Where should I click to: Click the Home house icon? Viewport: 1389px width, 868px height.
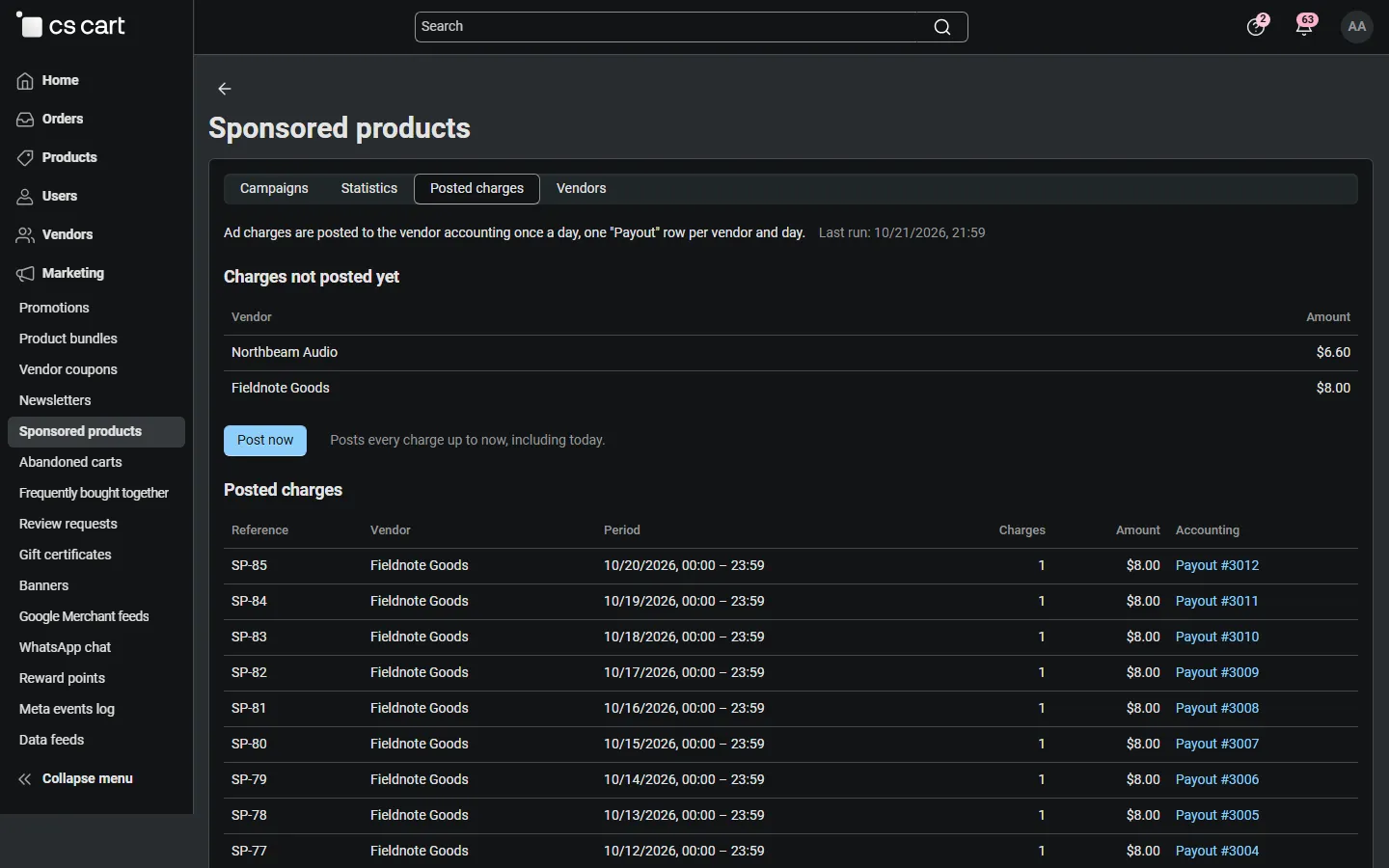[25, 81]
